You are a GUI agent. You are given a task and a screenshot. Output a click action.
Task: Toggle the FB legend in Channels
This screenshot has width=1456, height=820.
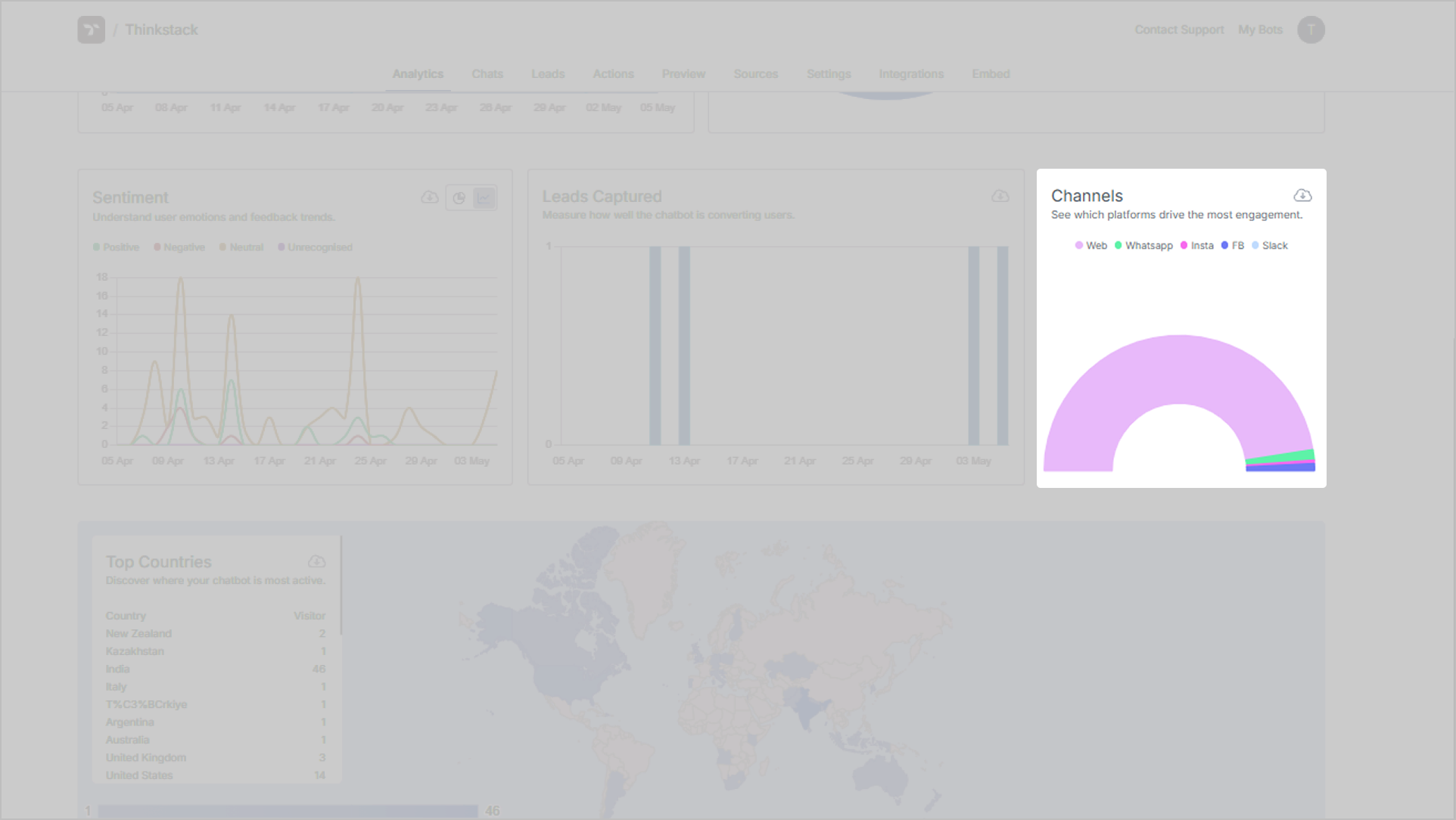(1232, 246)
